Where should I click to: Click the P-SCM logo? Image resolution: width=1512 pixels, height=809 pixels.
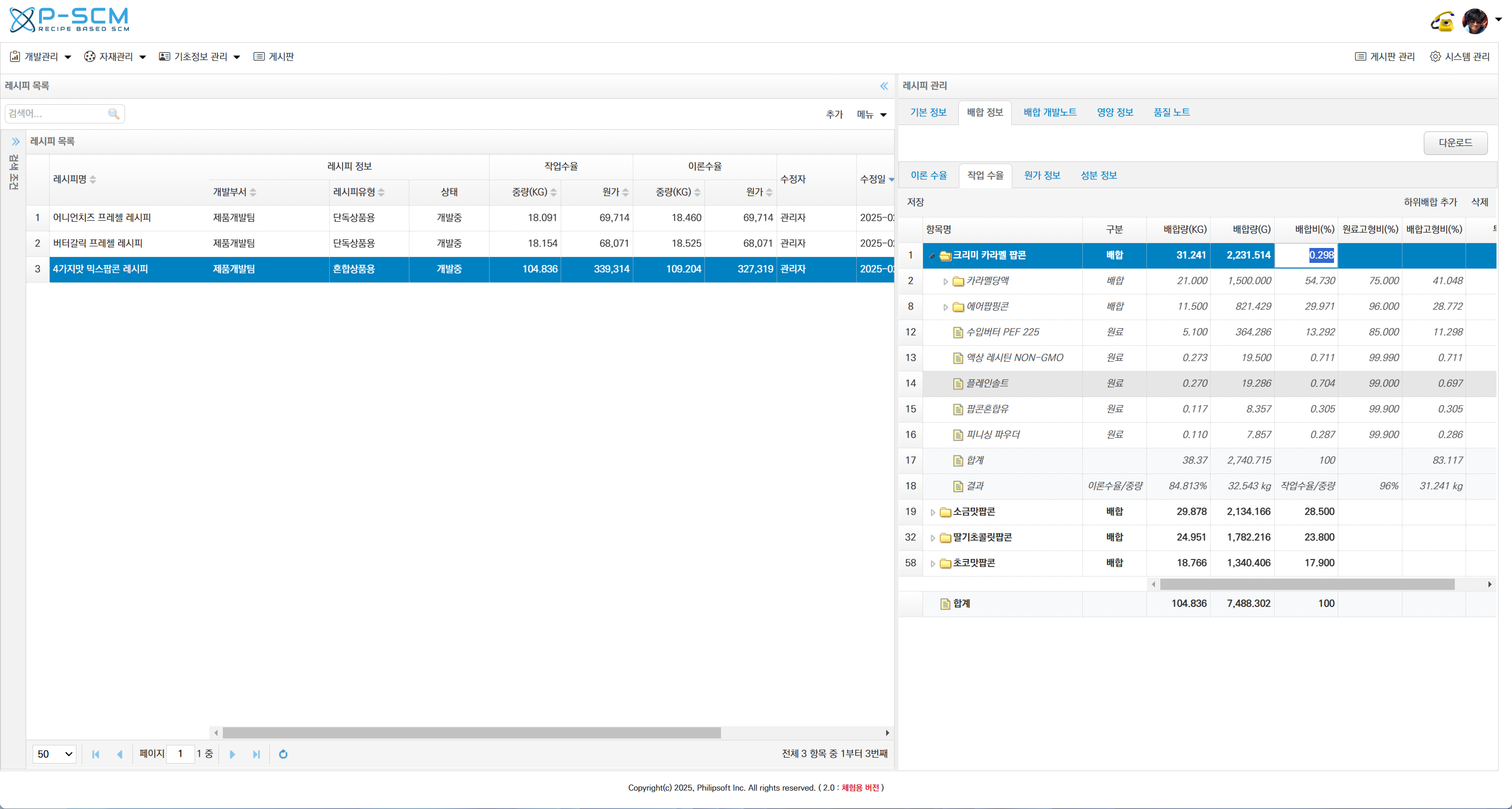click(69, 20)
